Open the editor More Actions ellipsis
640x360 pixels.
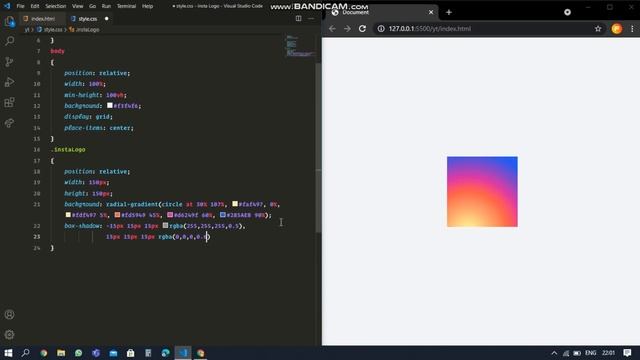click(x=311, y=18)
